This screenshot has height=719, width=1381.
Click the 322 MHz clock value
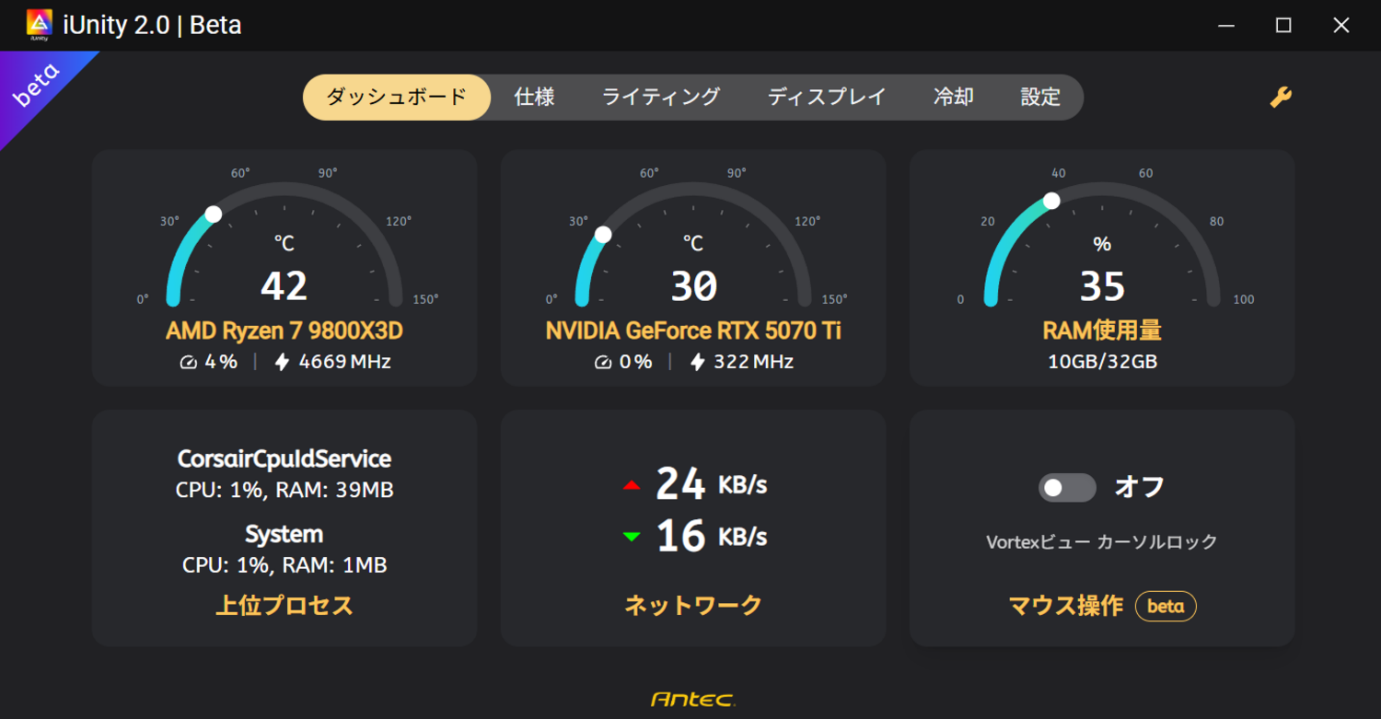753,362
